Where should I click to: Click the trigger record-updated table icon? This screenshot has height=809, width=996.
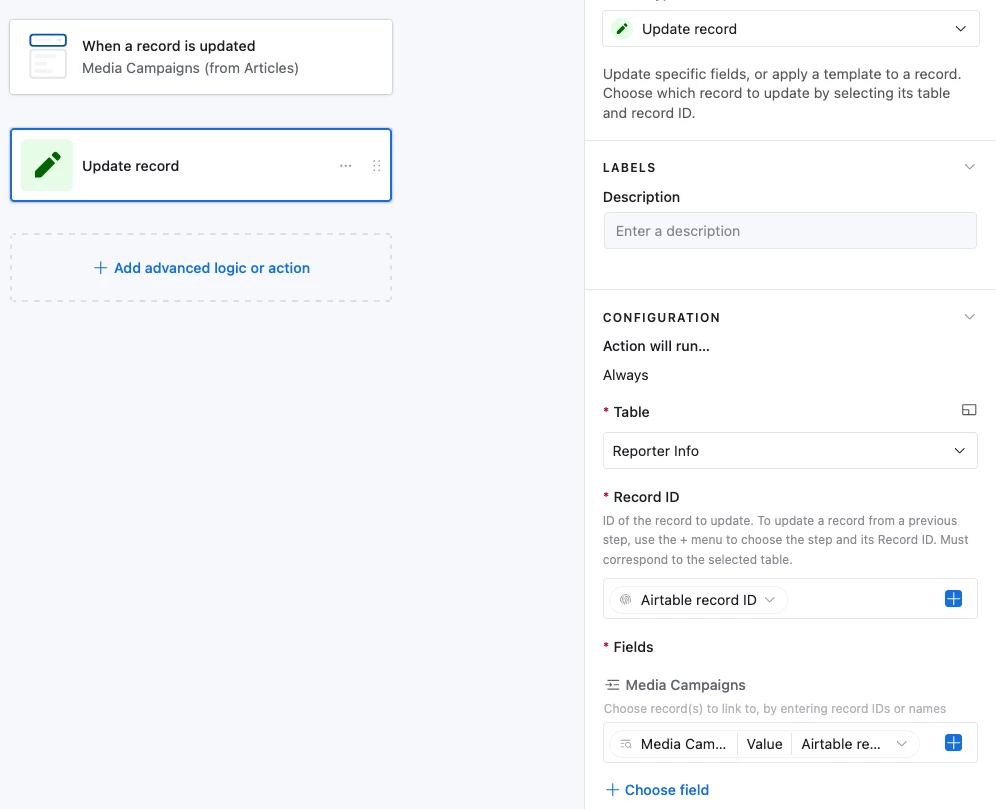48,56
